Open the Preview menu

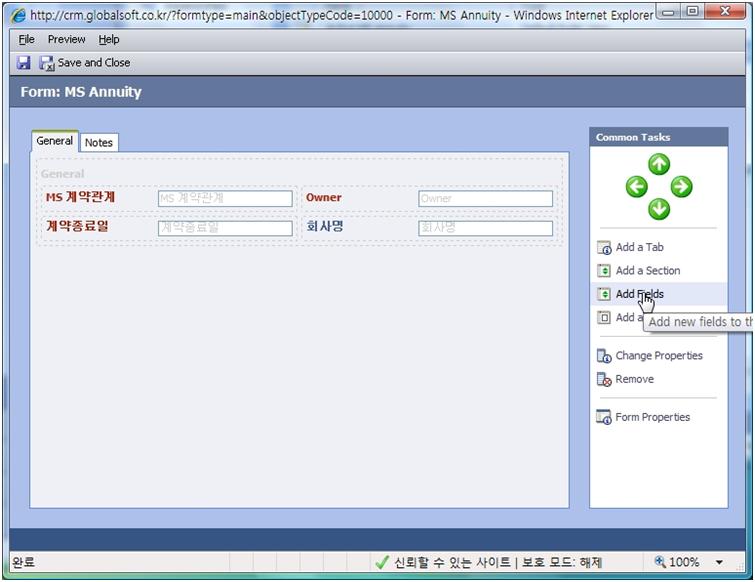(66, 39)
